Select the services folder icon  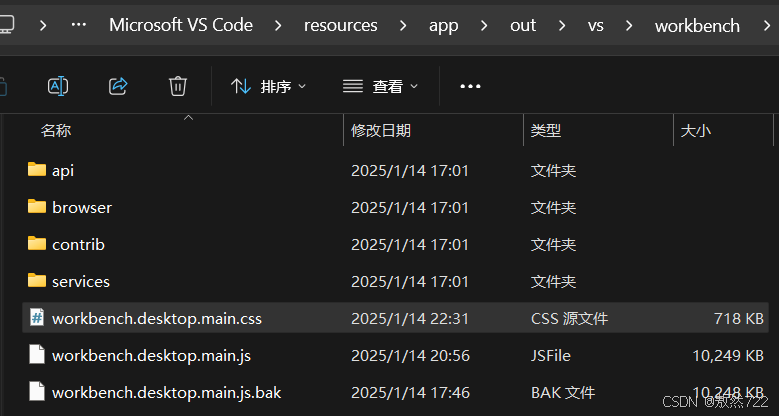[37, 280]
